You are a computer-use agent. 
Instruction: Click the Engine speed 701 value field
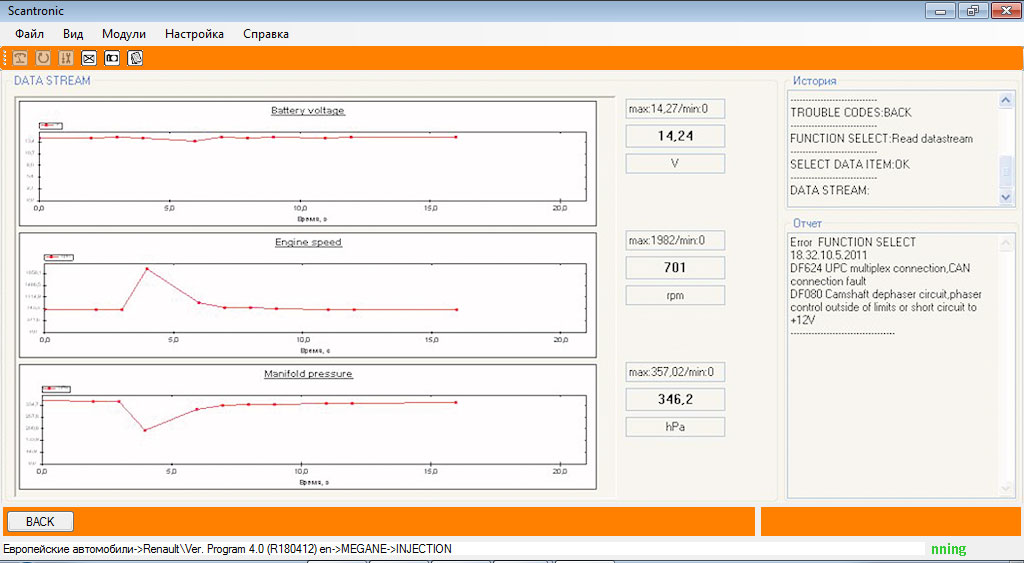pyautogui.click(x=675, y=267)
